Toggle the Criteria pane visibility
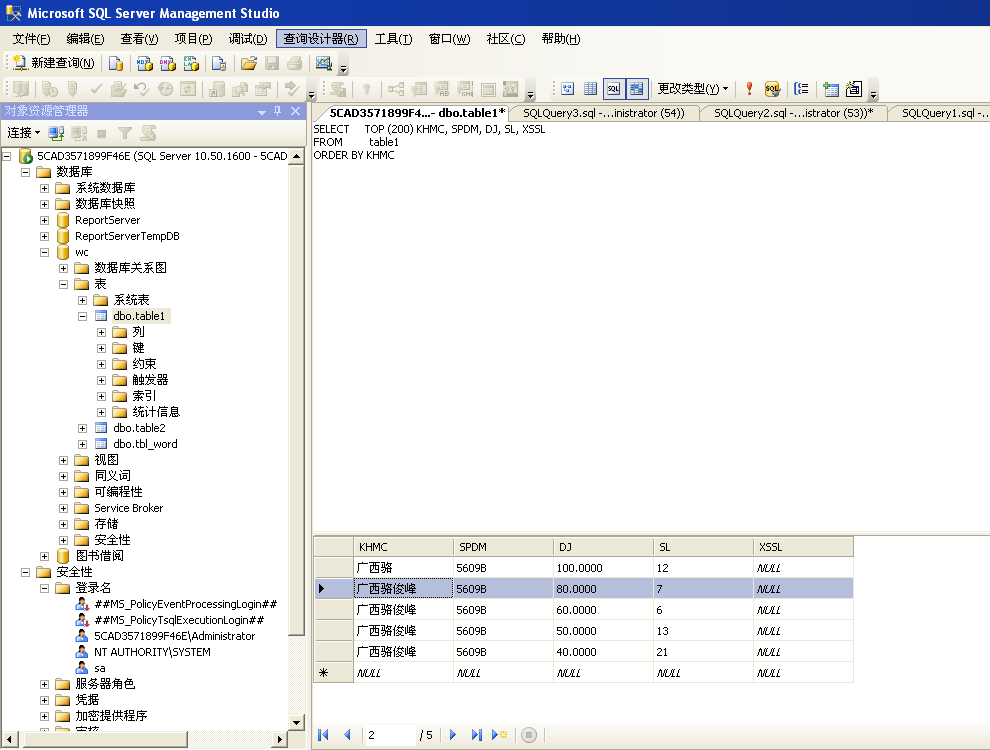This screenshot has height=750, width=990. click(590, 88)
